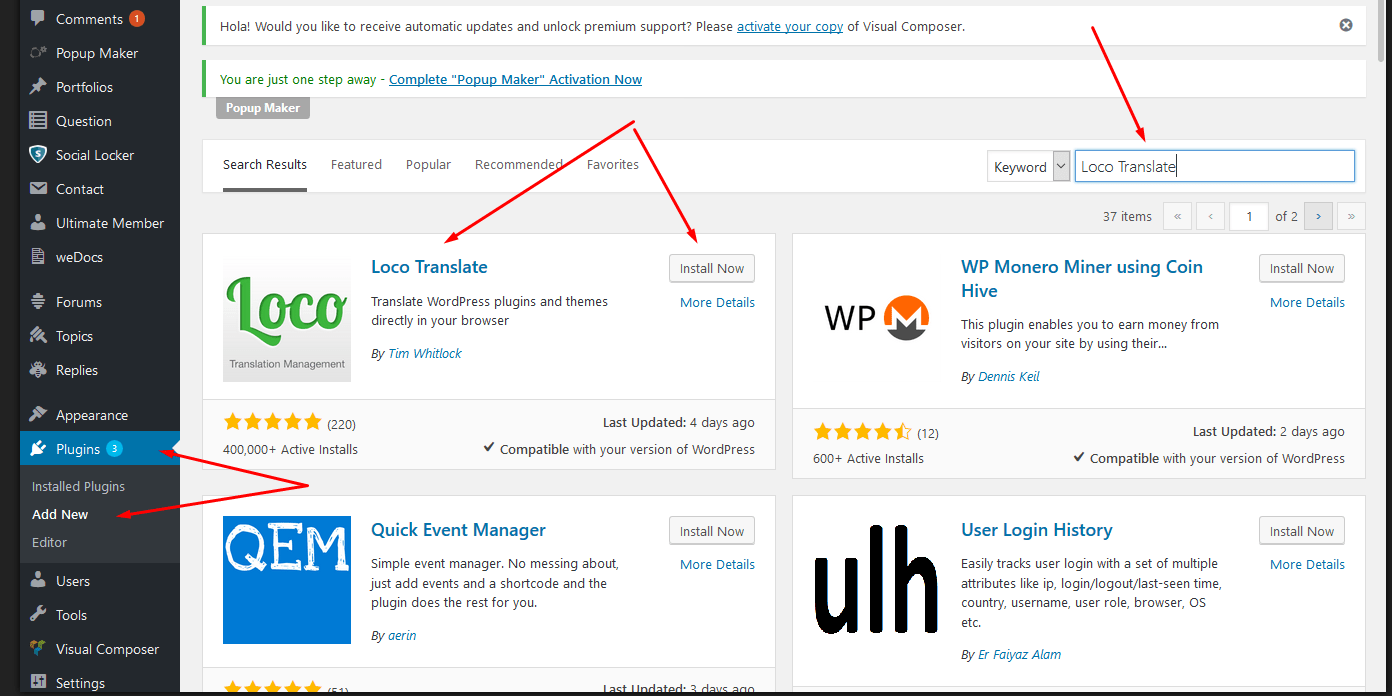Click the Replies sidebar icon
Image resolution: width=1392 pixels, height=696 pixels.
pyautogui.click(x=38, y=370)
